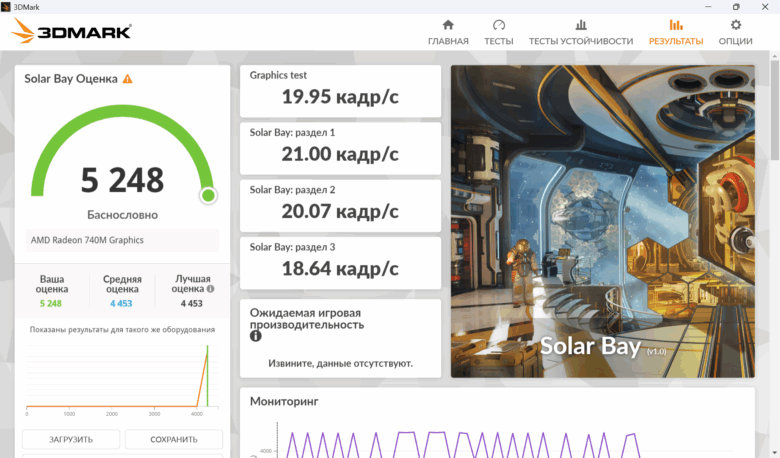Click the Извините, данные отсутствуют message

tap(340, 364)
